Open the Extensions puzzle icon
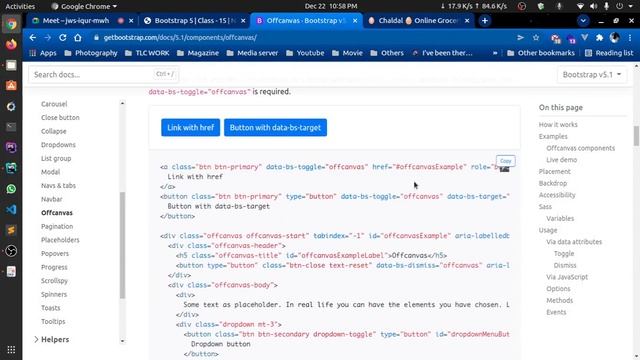Image resolution: width=640 pixels, height=360 pixels. 599,38
